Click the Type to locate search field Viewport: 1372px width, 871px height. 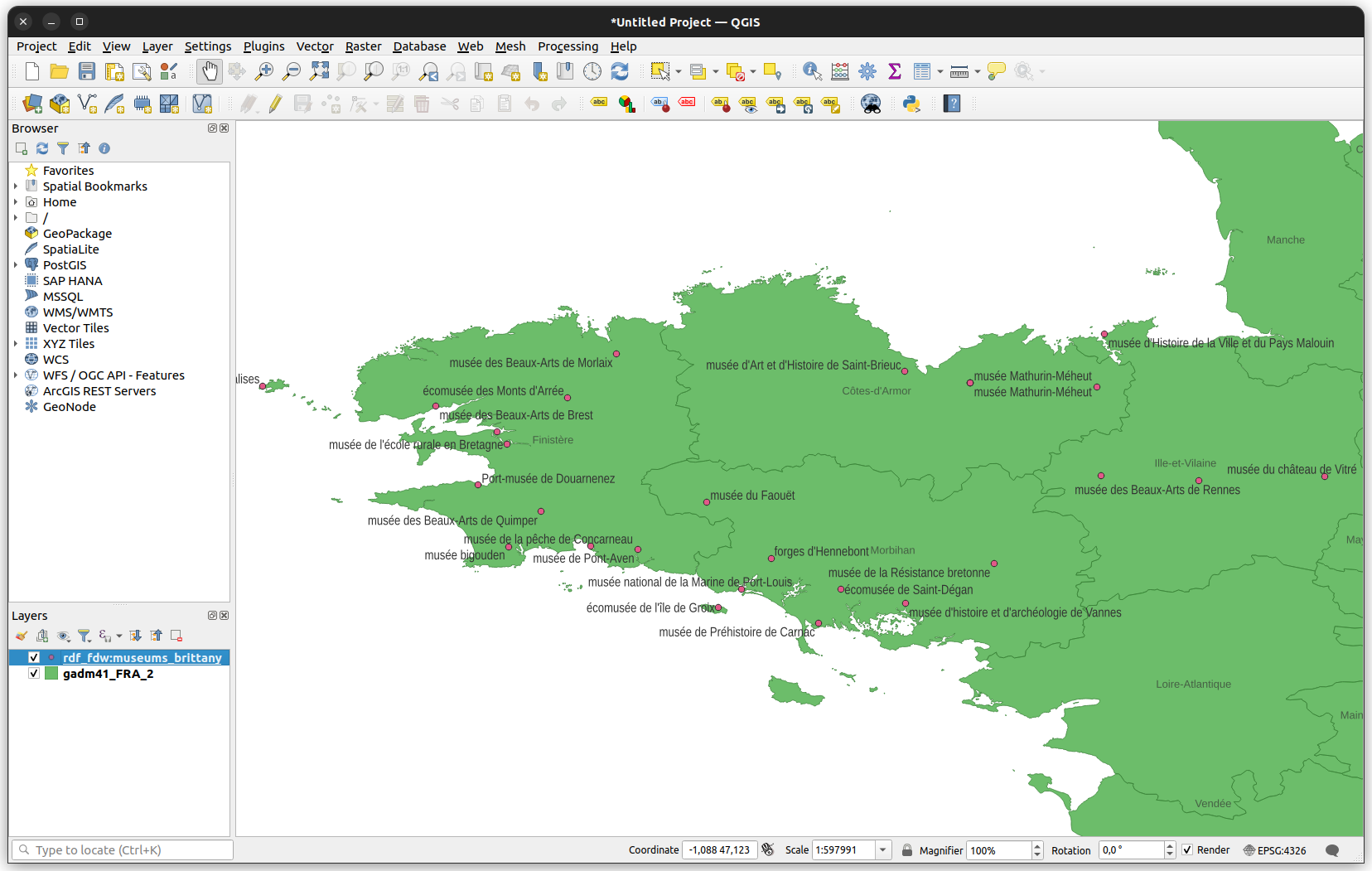tap(124, 849)
